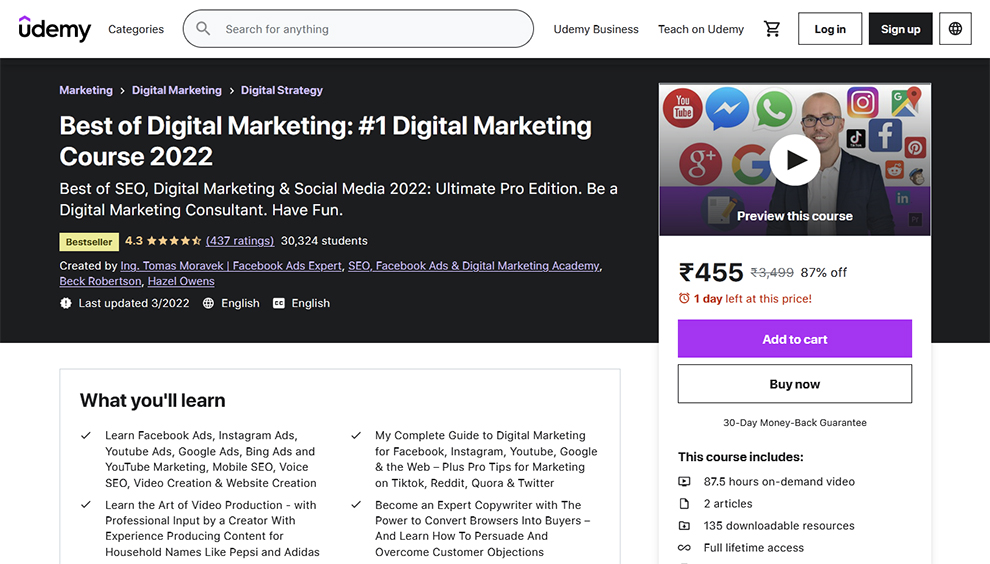Screen dimensions: 990x564
Task: Open instructor Beck Robertson profile
Action: tap(100, 281)
